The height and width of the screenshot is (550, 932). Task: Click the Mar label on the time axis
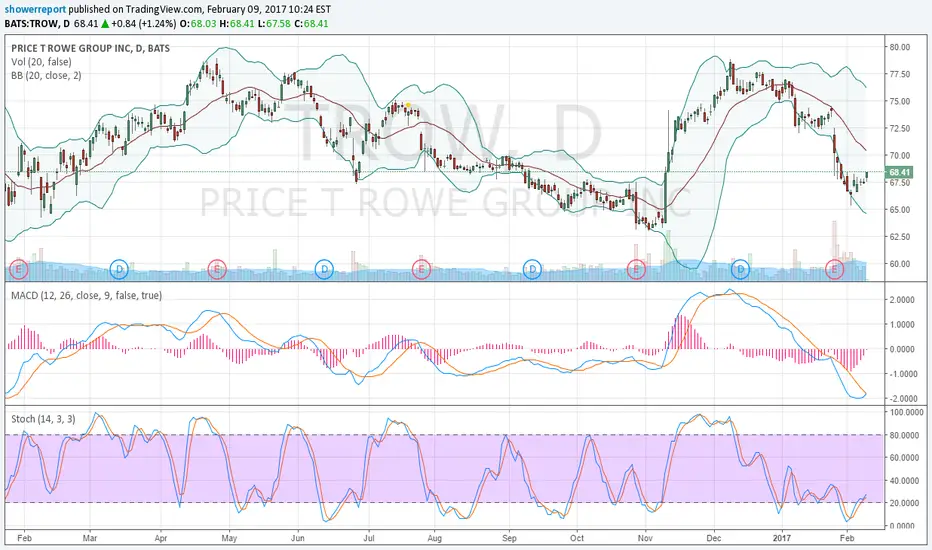tap(90, 538)
